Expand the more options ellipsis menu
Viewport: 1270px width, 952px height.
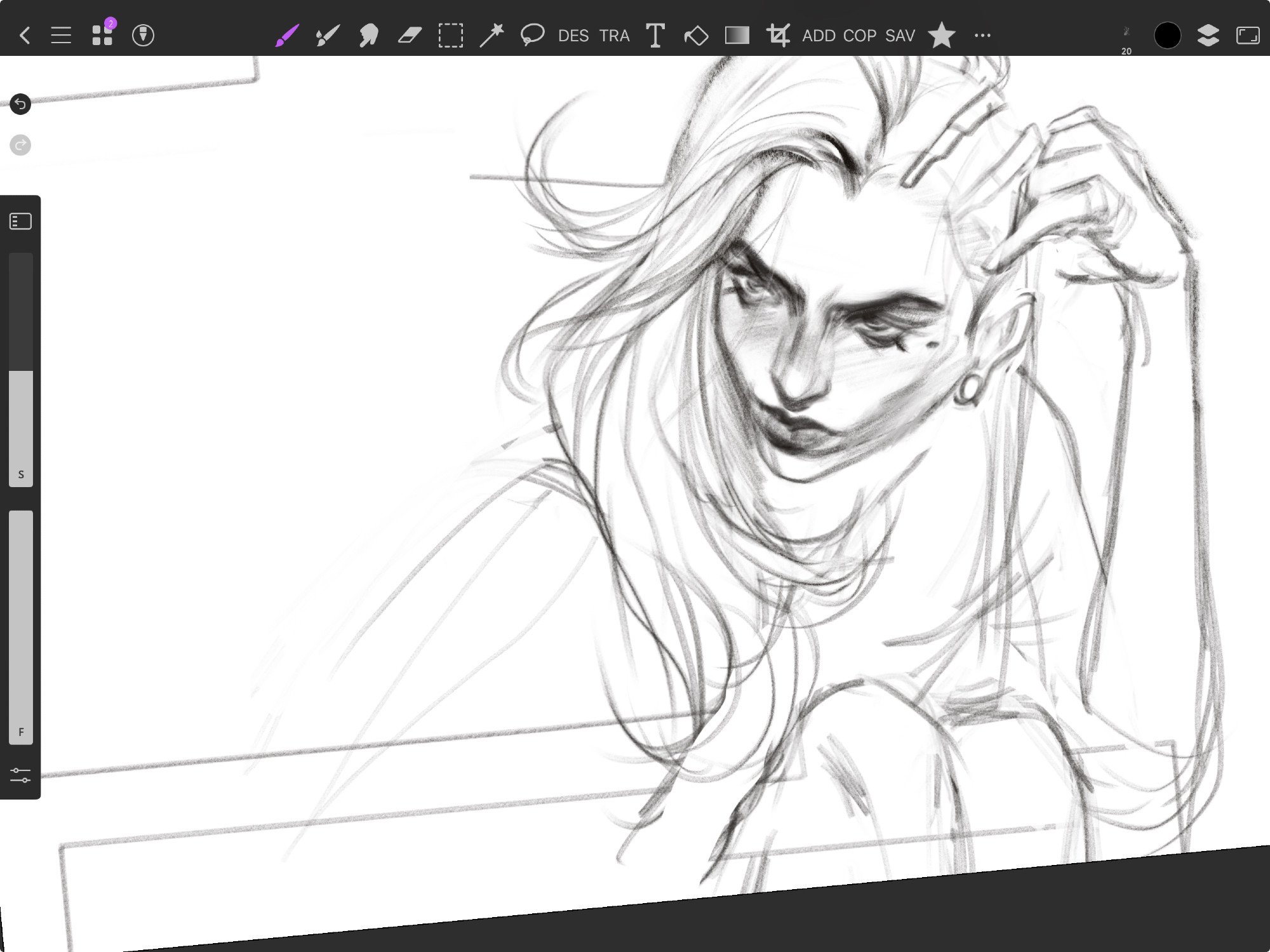coord(982,35)
